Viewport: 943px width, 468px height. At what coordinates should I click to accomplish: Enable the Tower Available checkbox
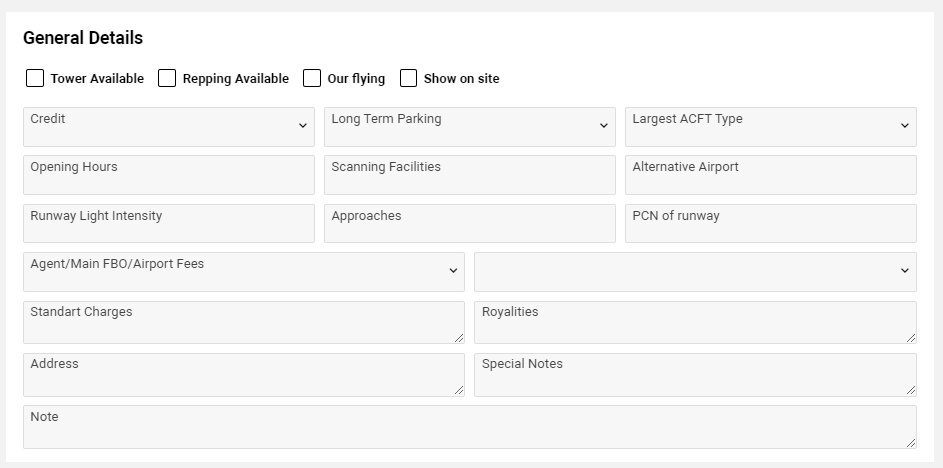pos(35,78)
